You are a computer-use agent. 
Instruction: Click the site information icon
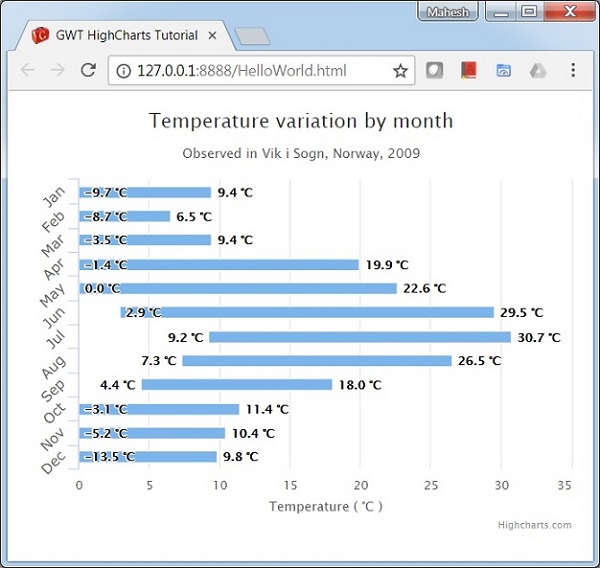coord(124,71)
